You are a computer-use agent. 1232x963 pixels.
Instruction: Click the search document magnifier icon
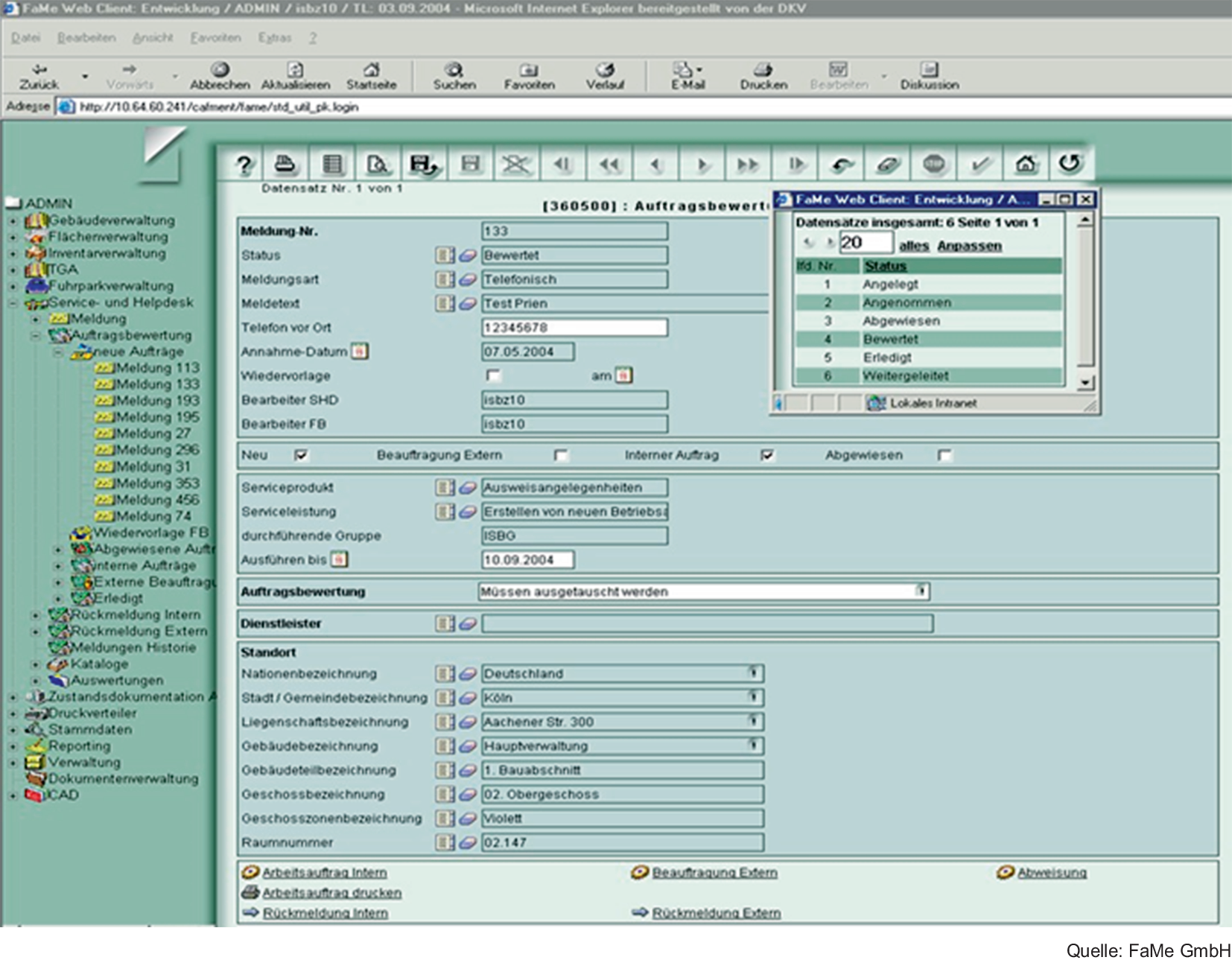(378, 164)
